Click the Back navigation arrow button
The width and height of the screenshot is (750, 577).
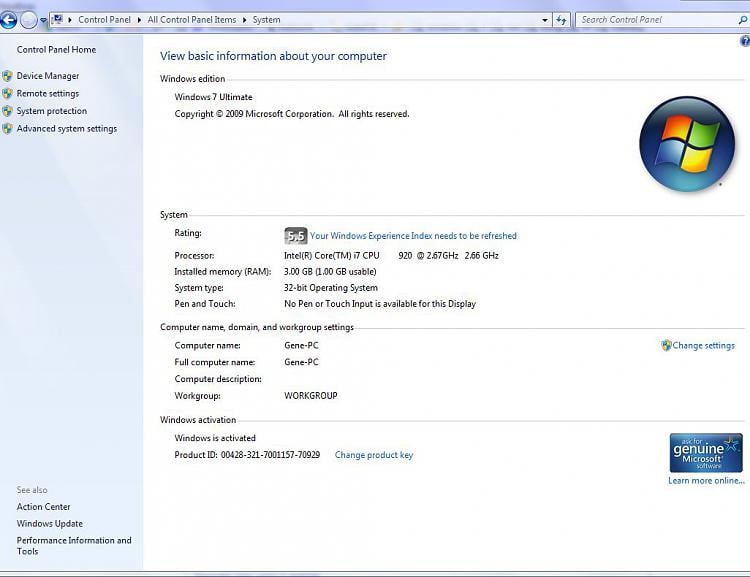pos(8,20)
